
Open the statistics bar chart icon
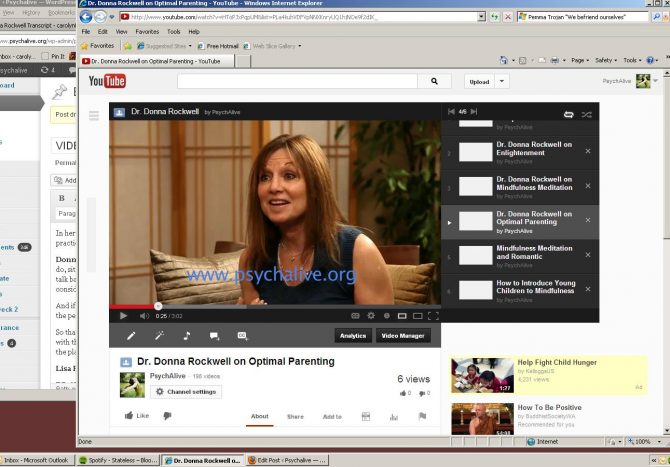tap(394, 417)
